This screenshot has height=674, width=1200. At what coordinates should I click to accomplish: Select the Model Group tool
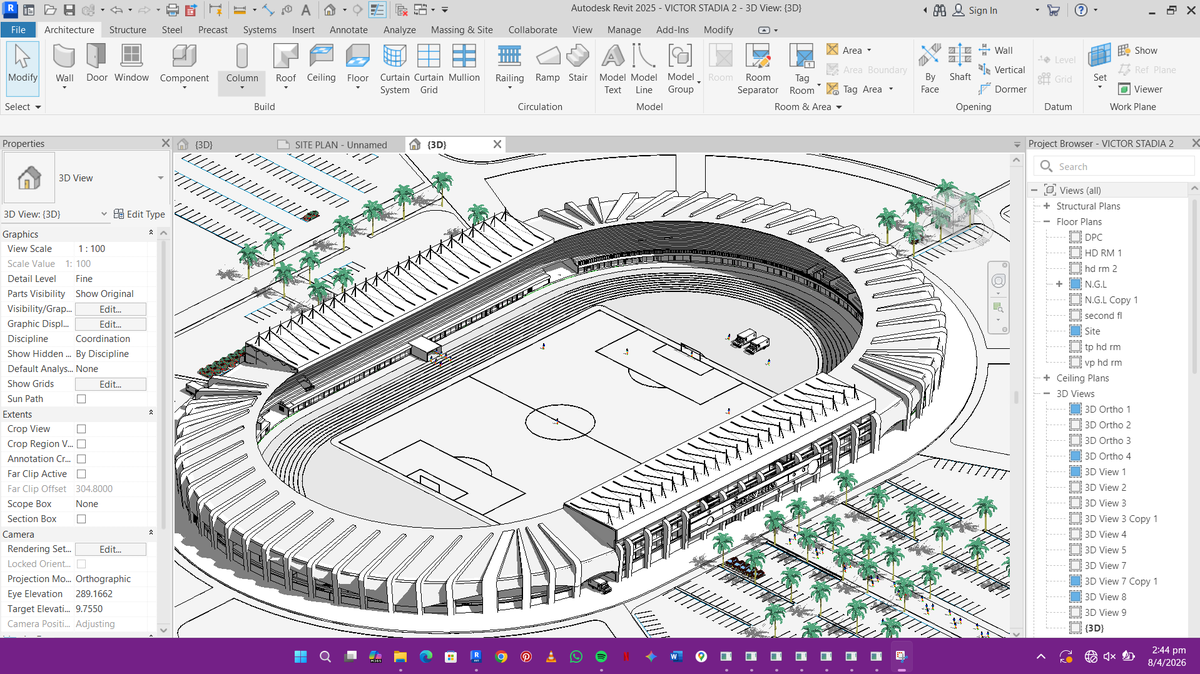[681, 70]
